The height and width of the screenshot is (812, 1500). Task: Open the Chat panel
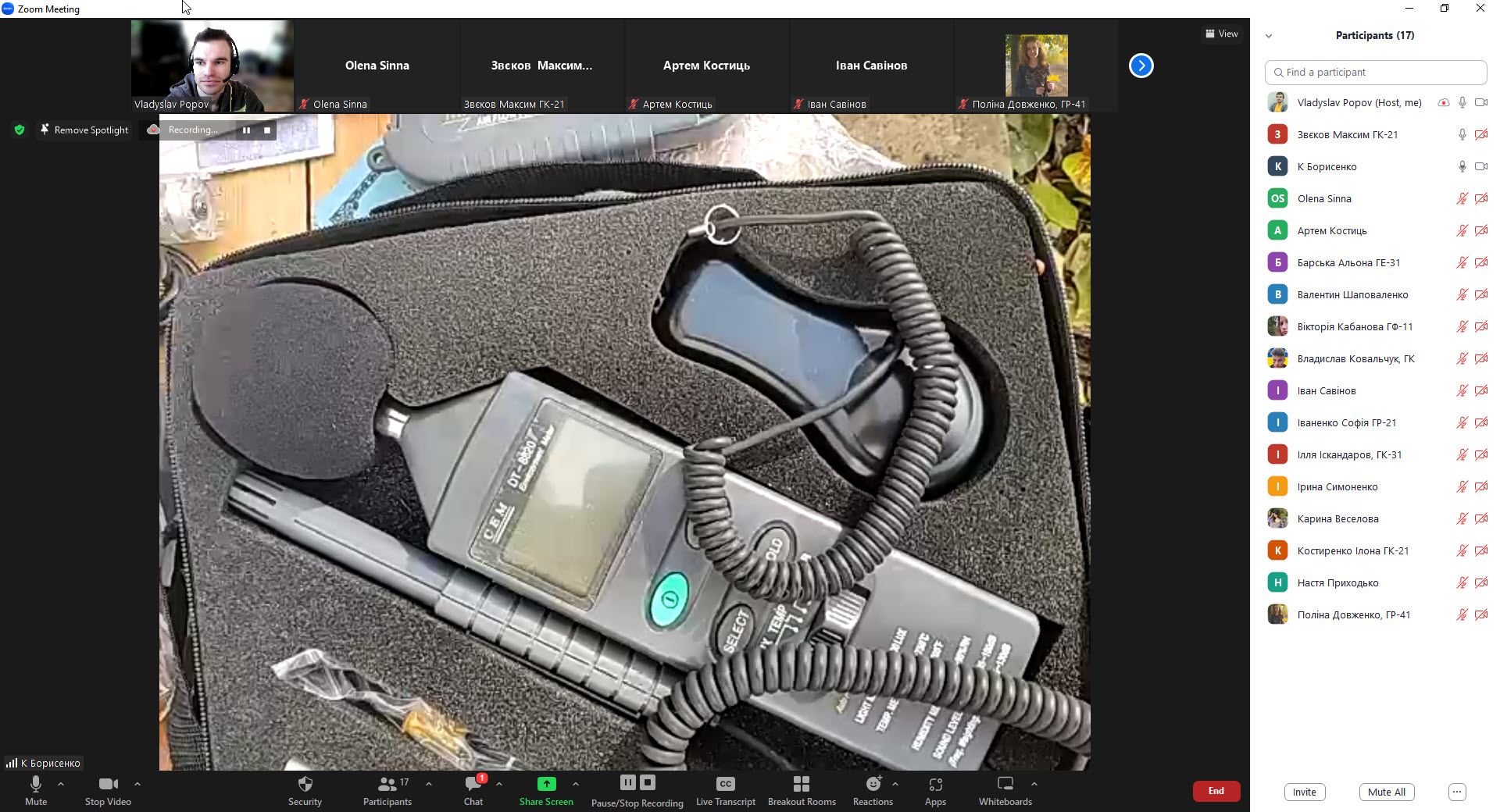point(473,789)
